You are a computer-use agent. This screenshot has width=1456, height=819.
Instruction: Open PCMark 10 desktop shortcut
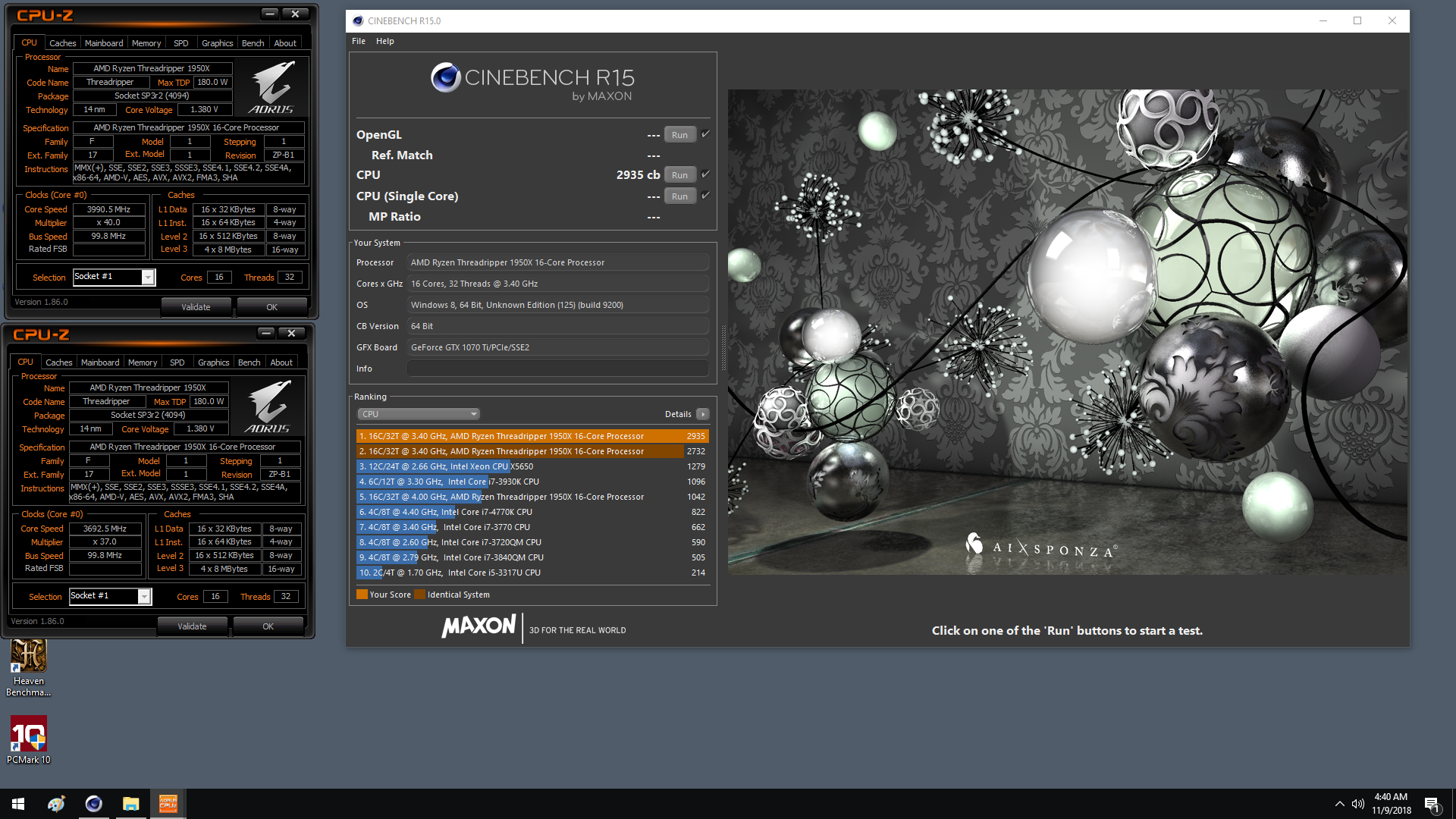28,740
